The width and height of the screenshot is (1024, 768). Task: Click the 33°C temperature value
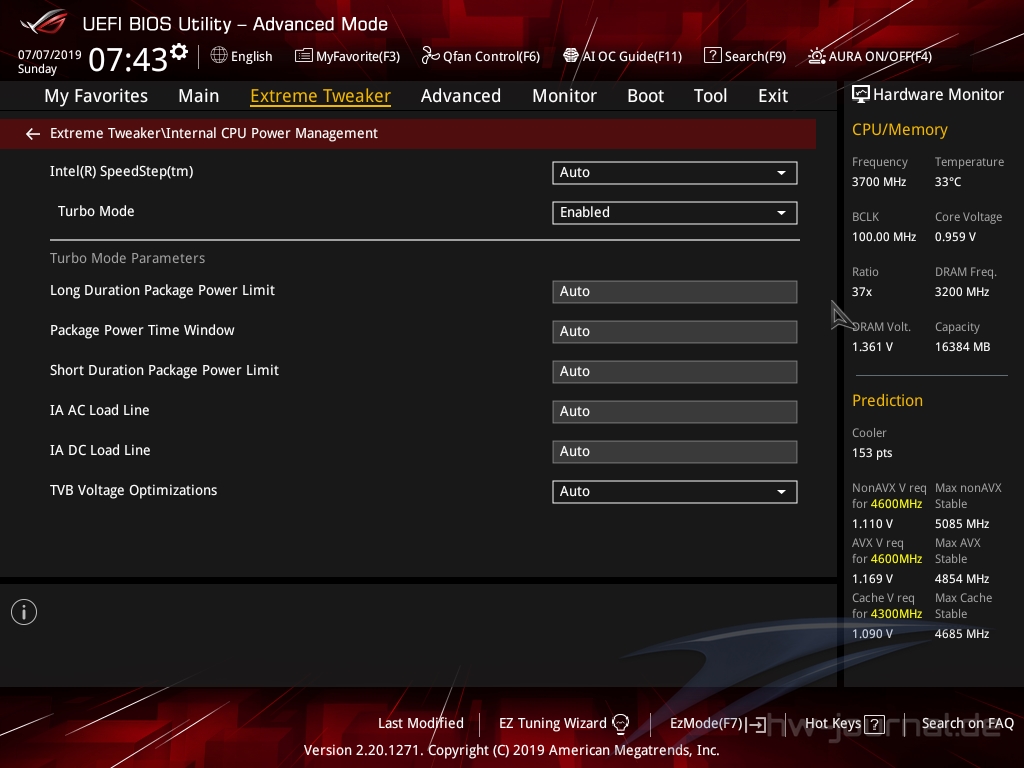point(948,182)
